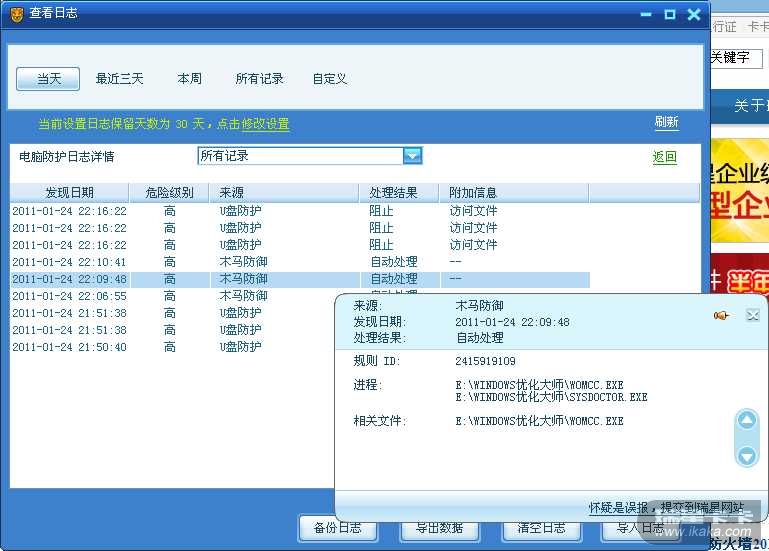The height and width of the screenshot is (551, 769).
Task: Click process path ending SYSDOCTOR.EXE
Action: [x=551, y=397]
